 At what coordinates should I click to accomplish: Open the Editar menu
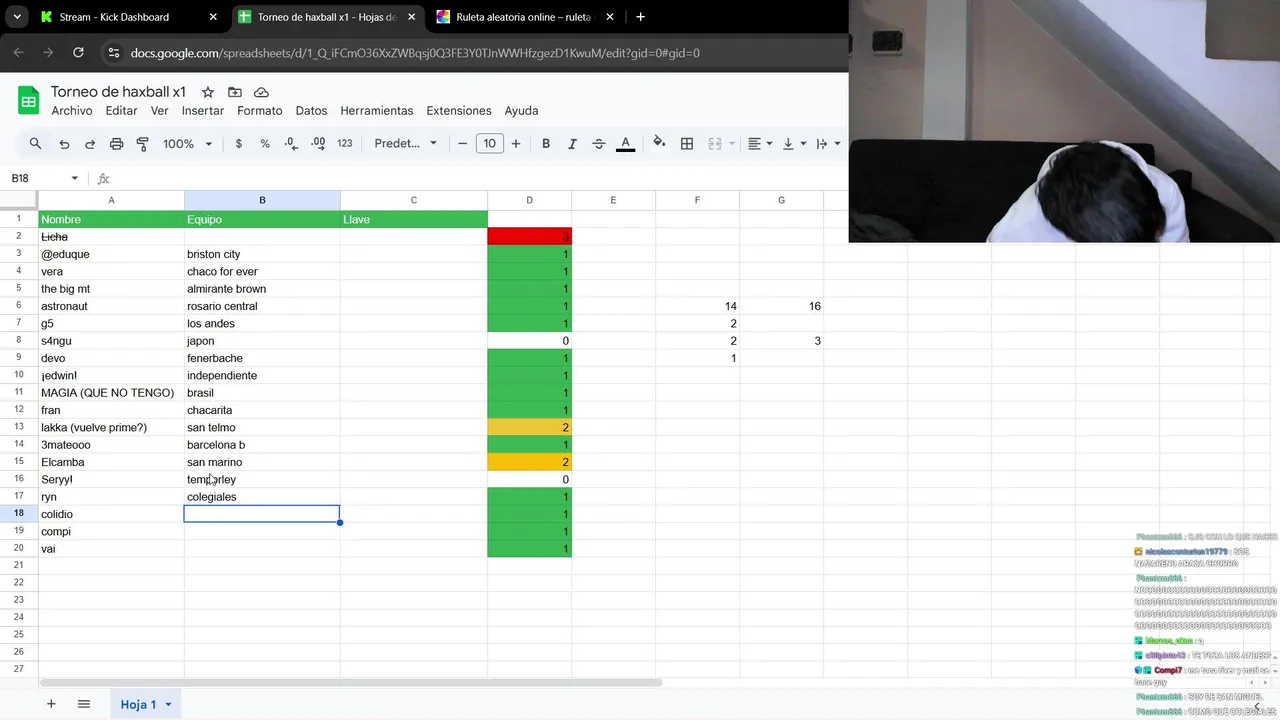[121, 111]
